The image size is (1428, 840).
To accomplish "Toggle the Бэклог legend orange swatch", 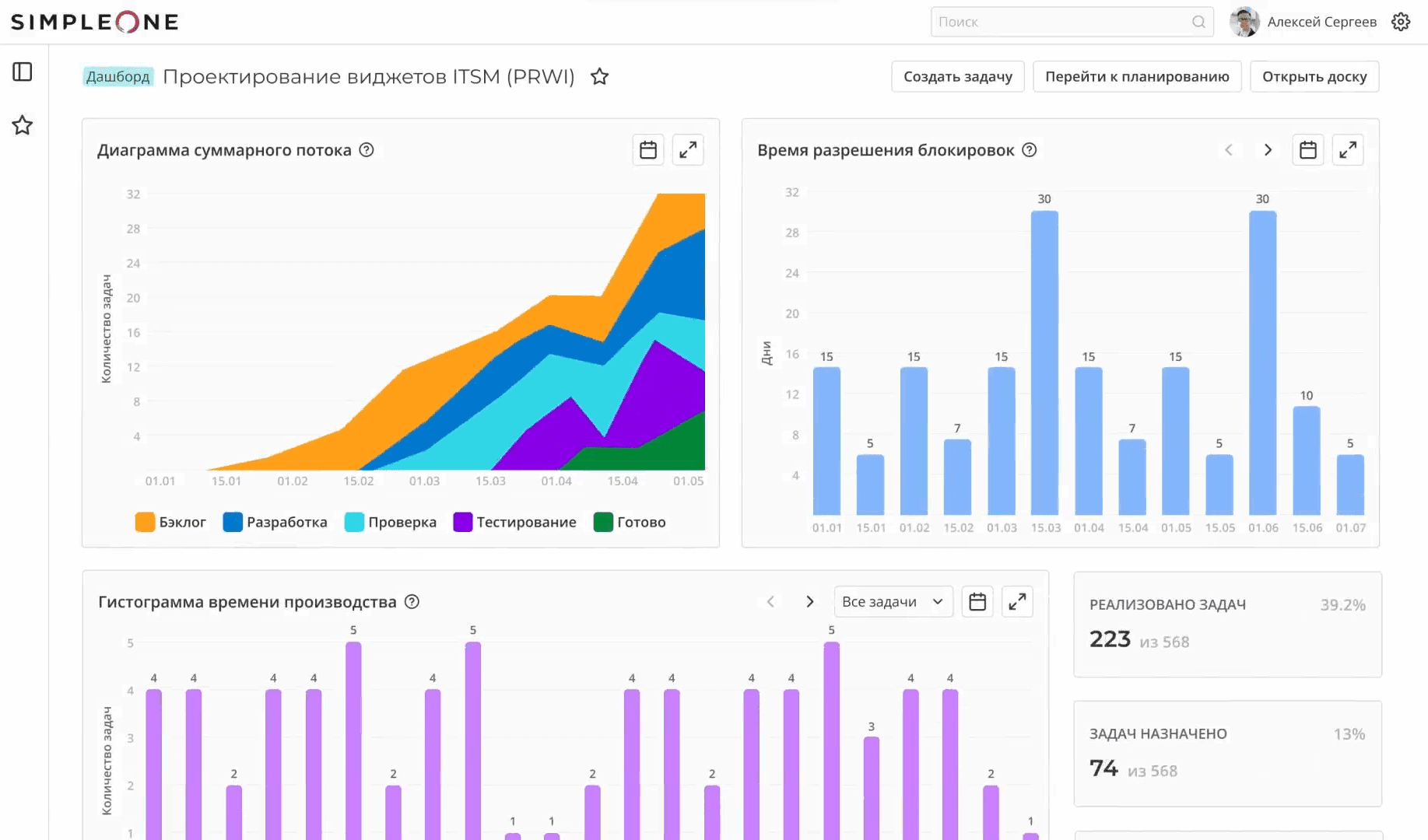I will 145,522.
